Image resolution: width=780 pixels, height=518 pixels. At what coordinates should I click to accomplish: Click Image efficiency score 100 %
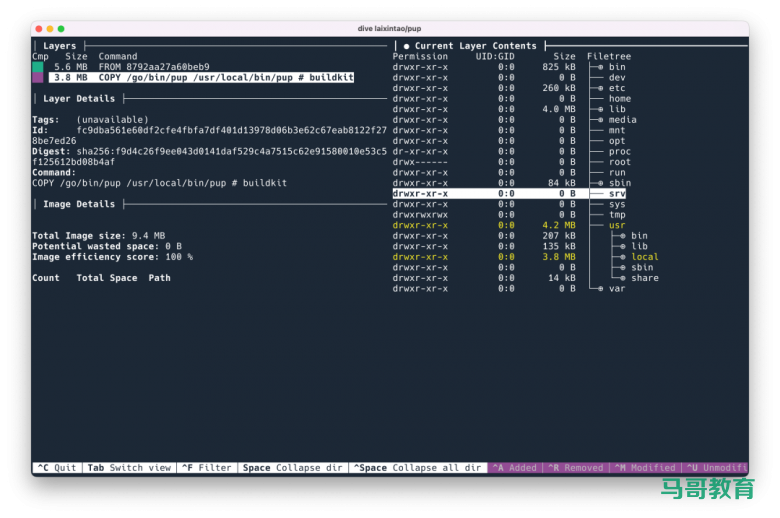(x=112, y=257)
